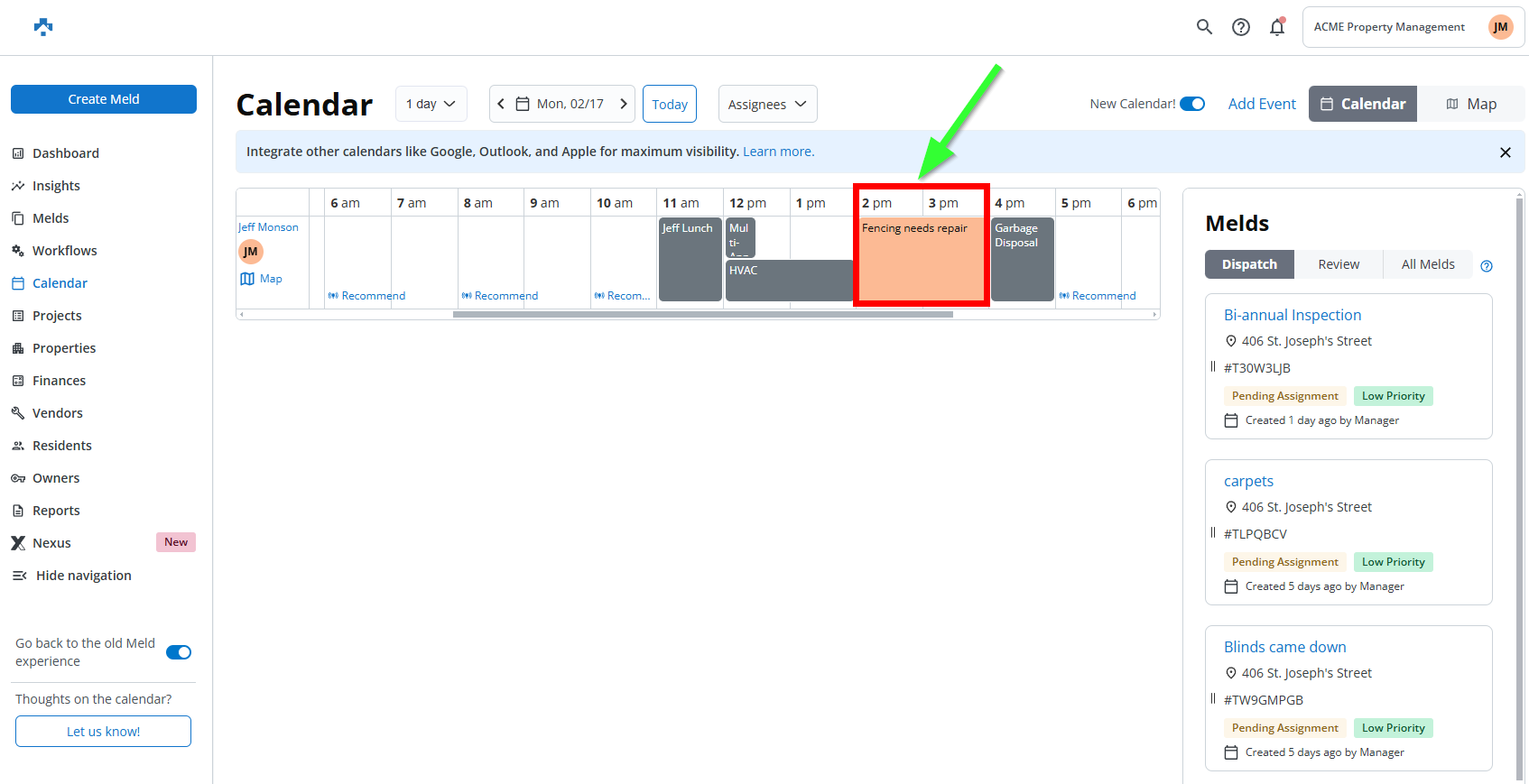The image size is (1529, 784).
Task: Open Map link under Jeff Monson
Action: 262,279
